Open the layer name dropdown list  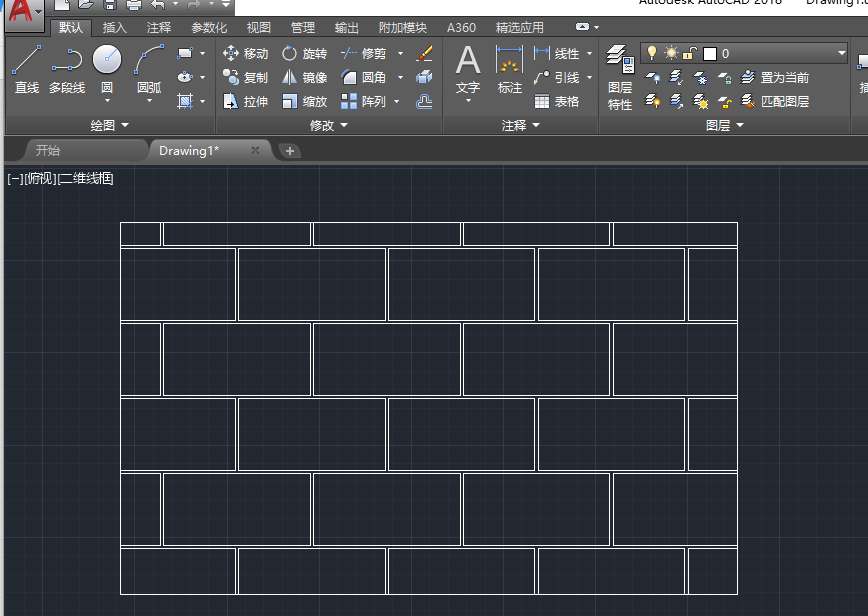[841, 53]
